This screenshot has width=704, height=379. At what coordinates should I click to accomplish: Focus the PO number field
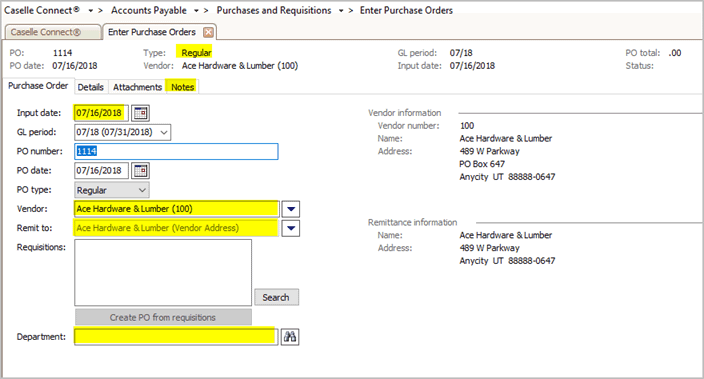176,151
